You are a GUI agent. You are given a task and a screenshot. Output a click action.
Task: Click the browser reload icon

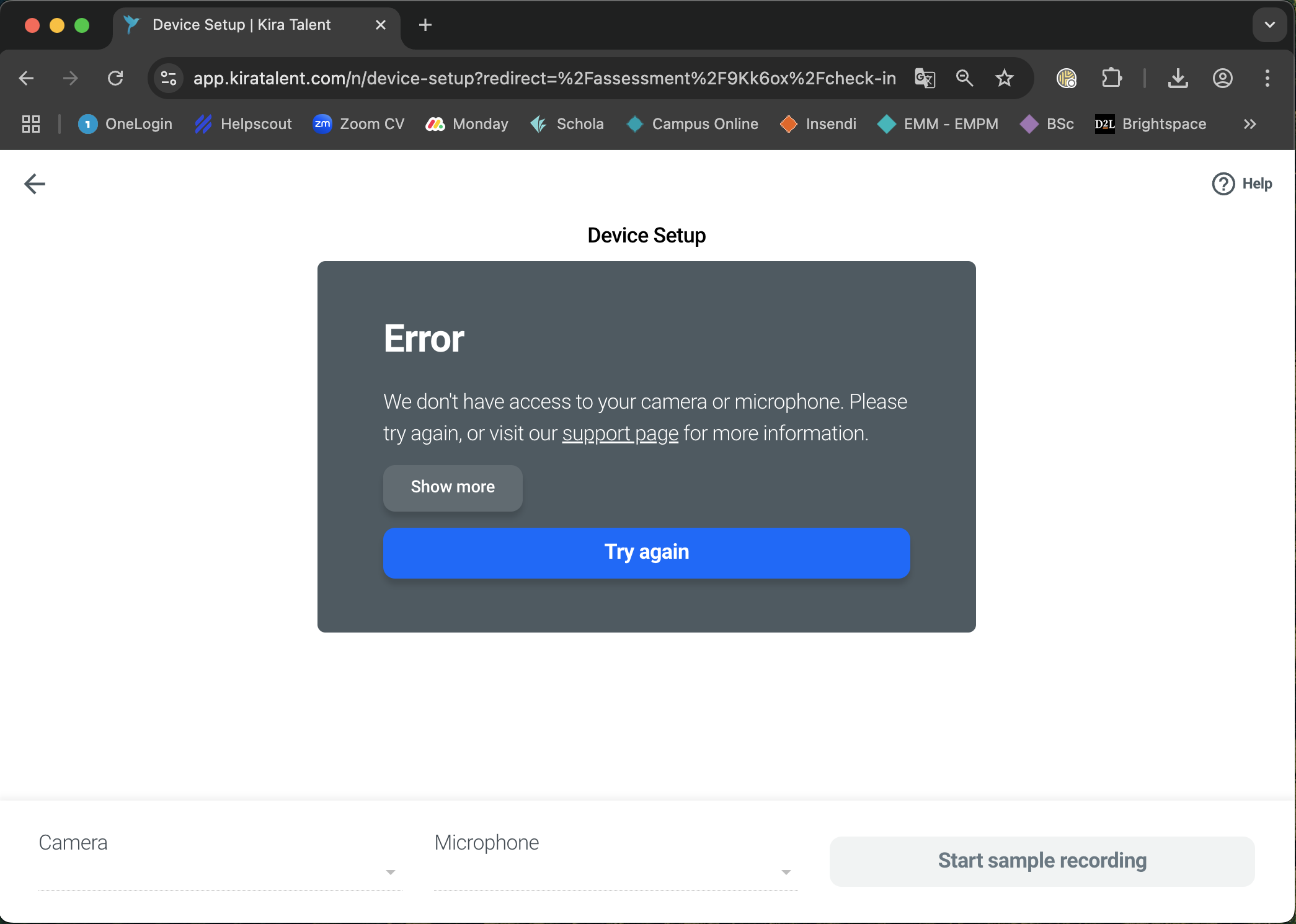[x=115, y=78]
